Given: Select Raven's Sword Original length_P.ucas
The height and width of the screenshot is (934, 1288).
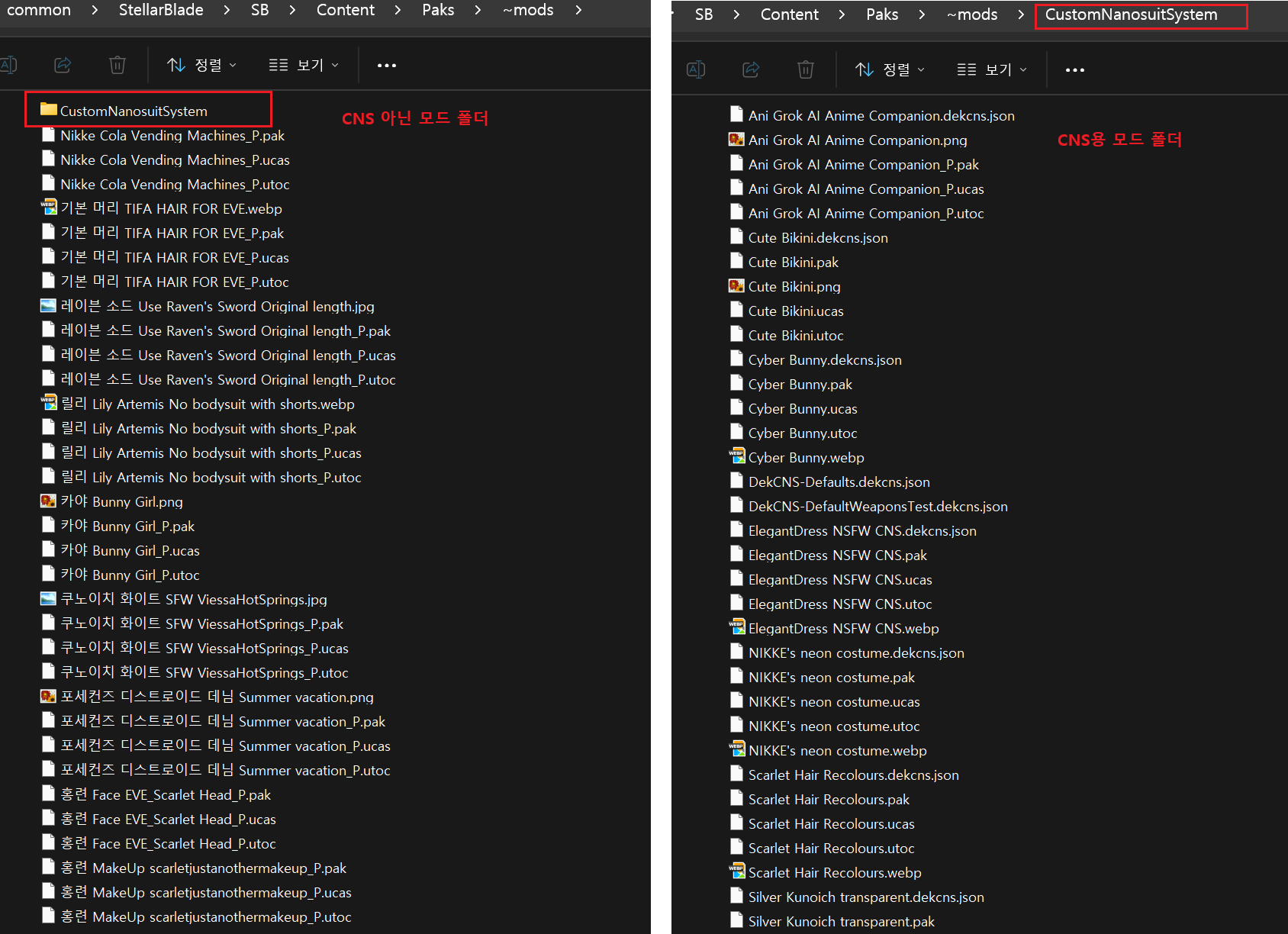Looking at the screenshot, I should click(228, 355).
